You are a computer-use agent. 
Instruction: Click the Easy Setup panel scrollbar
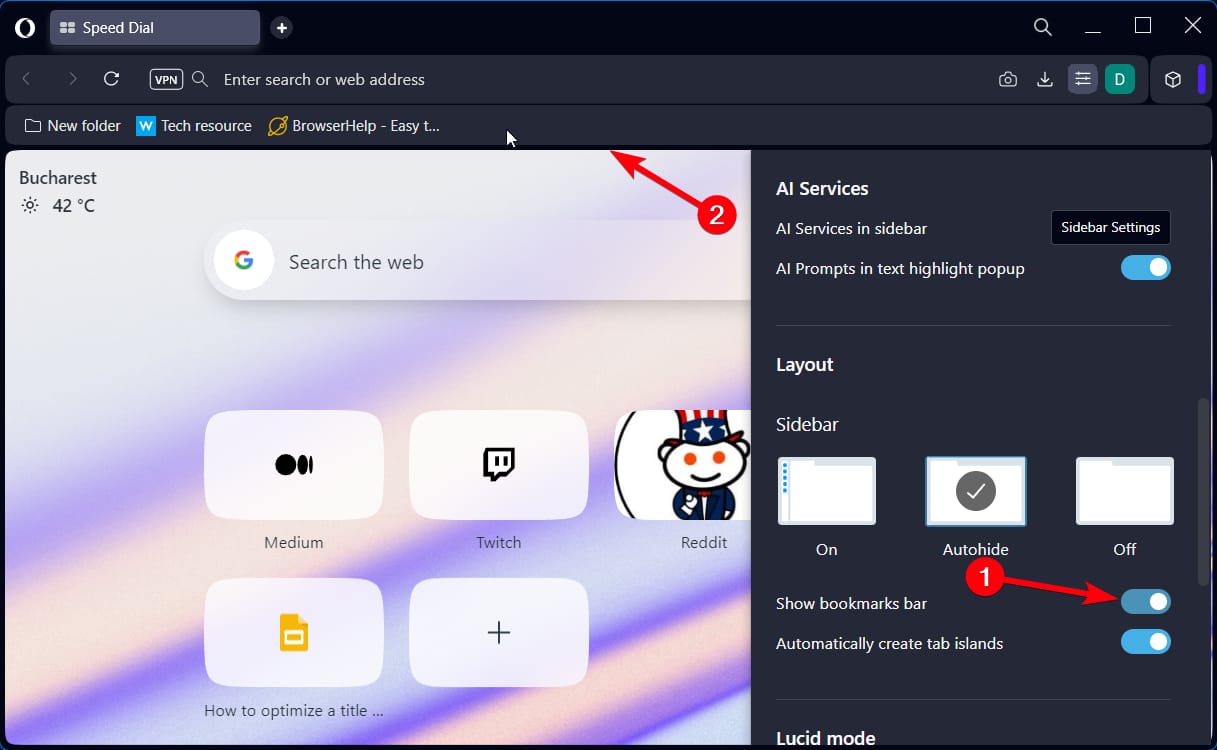pos(1203,492)
